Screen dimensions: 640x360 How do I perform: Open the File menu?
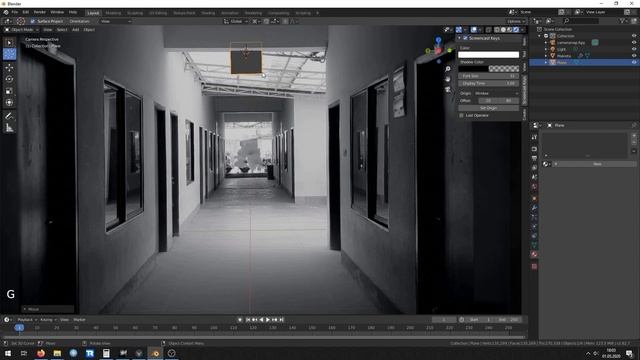(x=15, y=12)
